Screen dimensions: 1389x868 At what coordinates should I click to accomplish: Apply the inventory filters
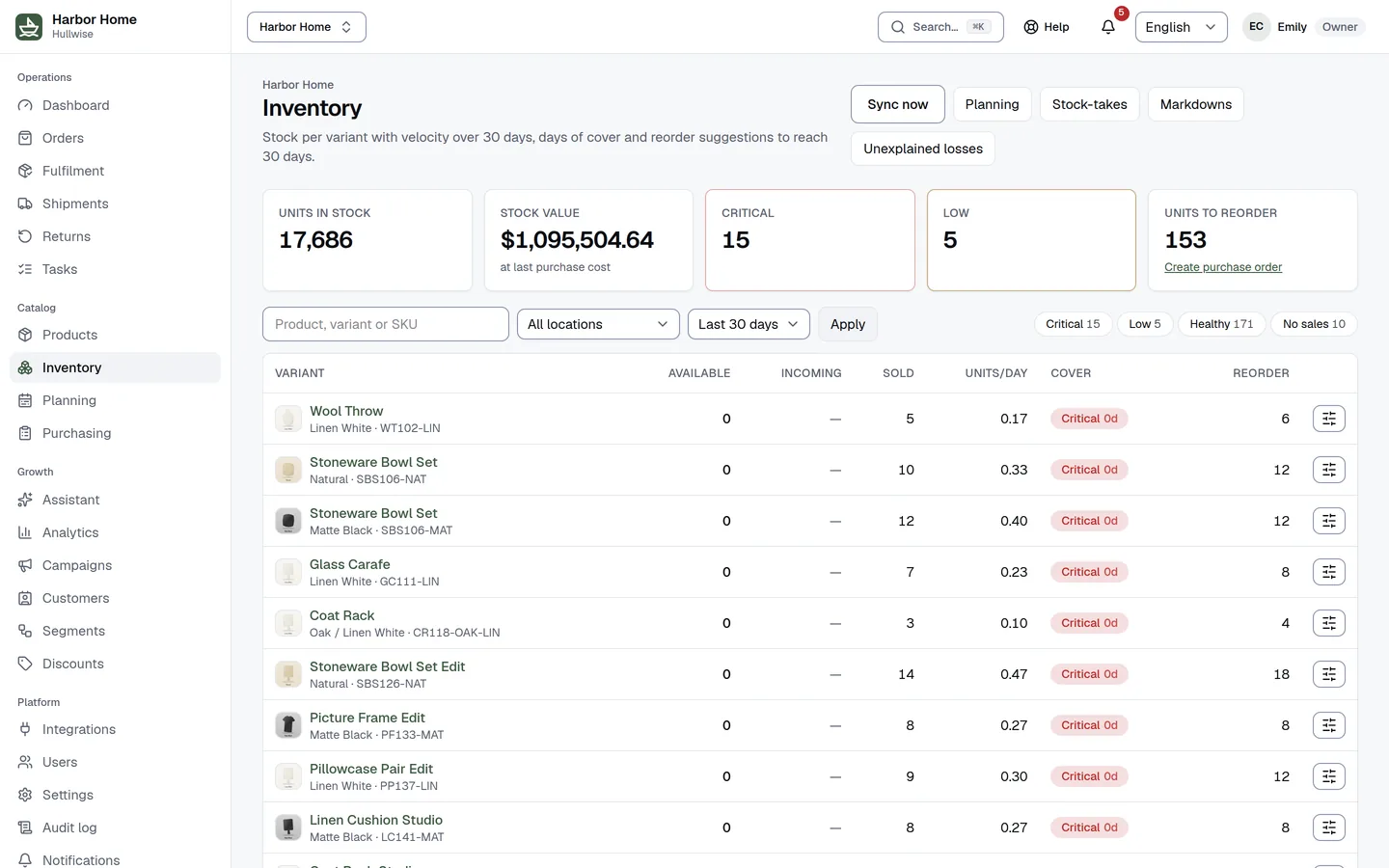pyautogui.click(x=848, y=324)
